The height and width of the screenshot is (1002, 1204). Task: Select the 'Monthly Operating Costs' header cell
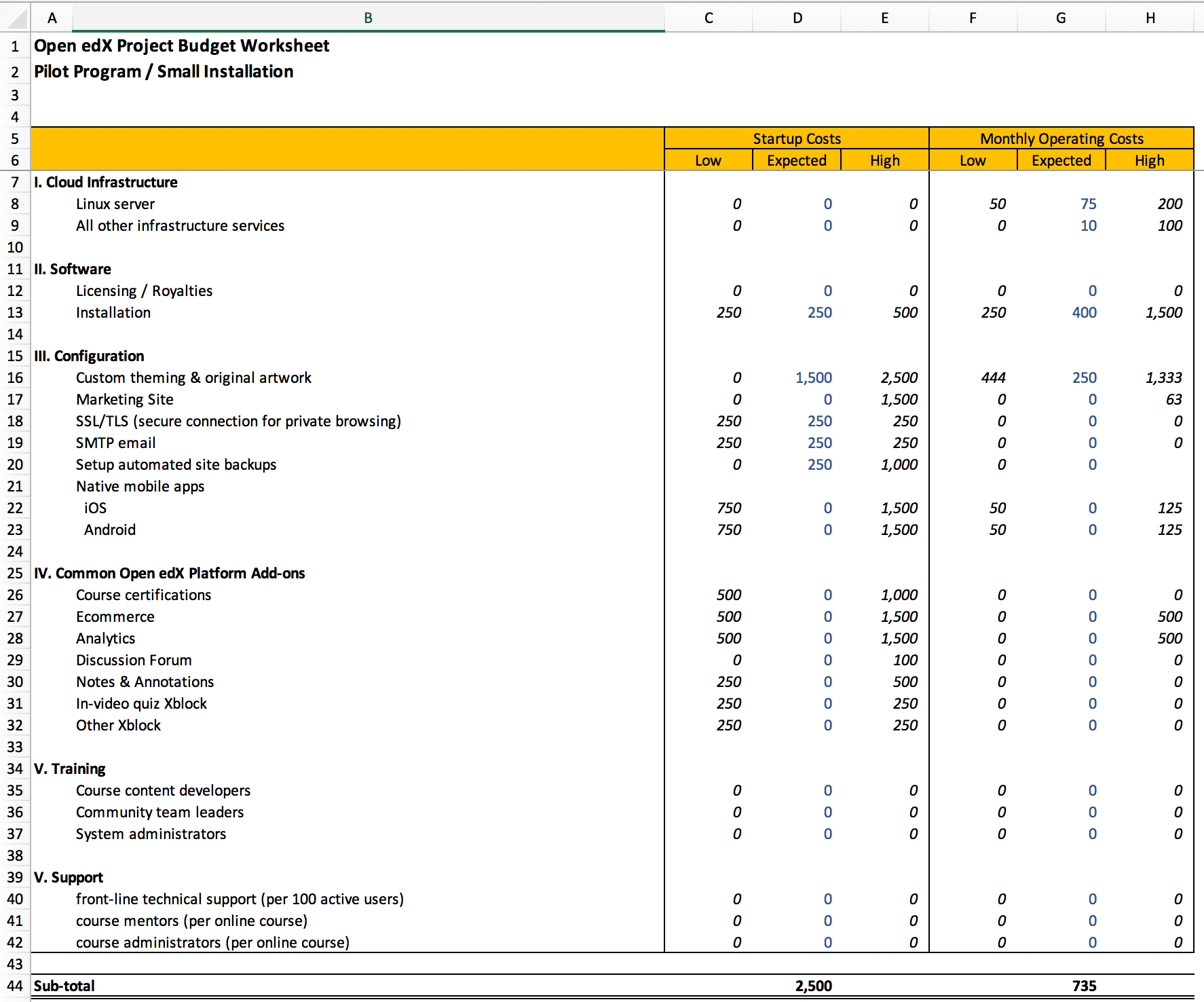[x=1061, y=138]
